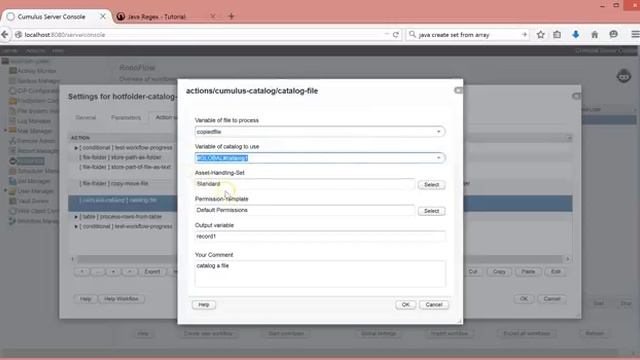The height and width of the screenshot is (360, 640).
Task: Expand the table process-rows-from-table action
Action: 76,217
